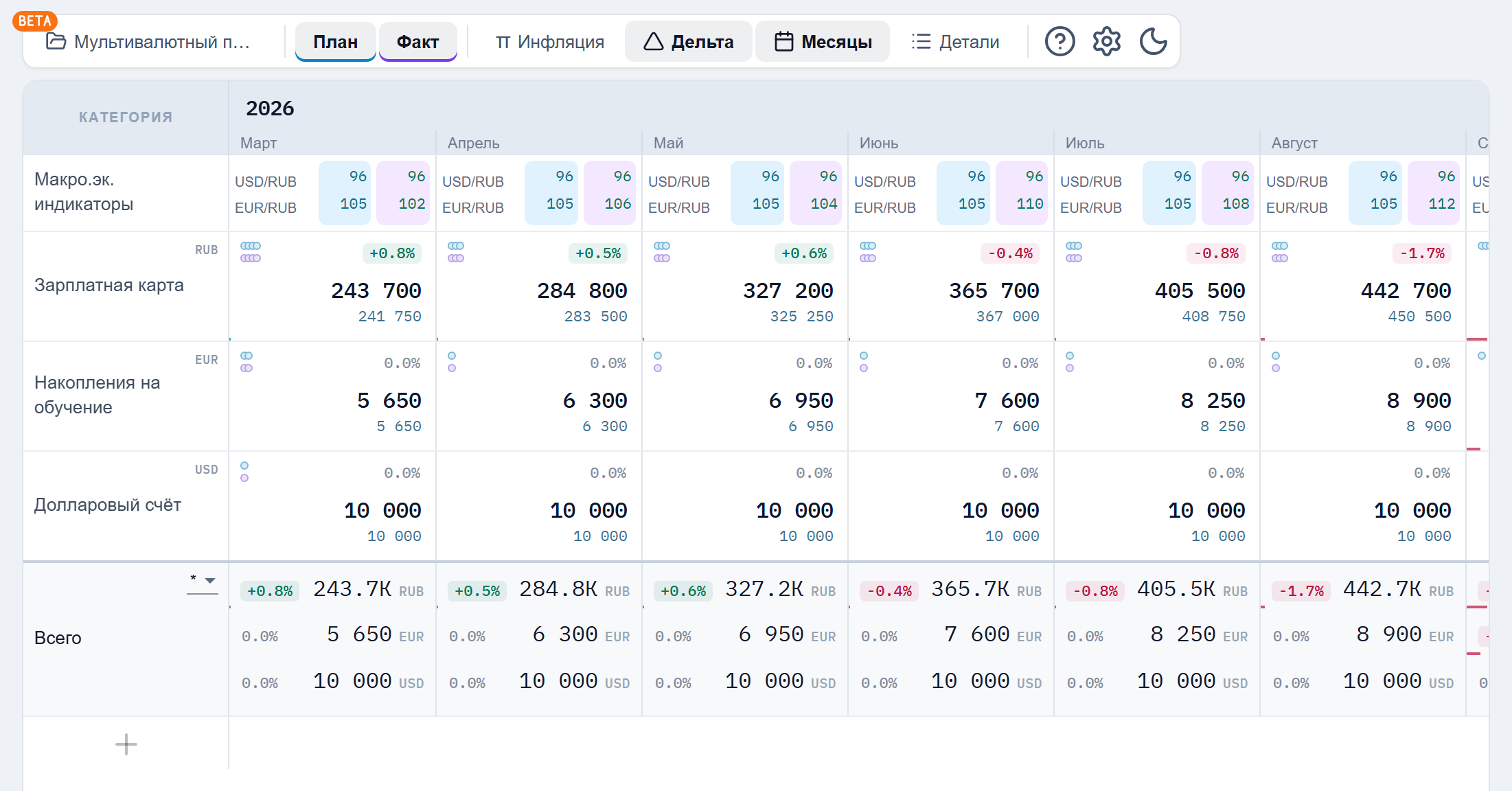Open currency dropdown in Всего row
The image size is (1512, 791).
[203, 581]
